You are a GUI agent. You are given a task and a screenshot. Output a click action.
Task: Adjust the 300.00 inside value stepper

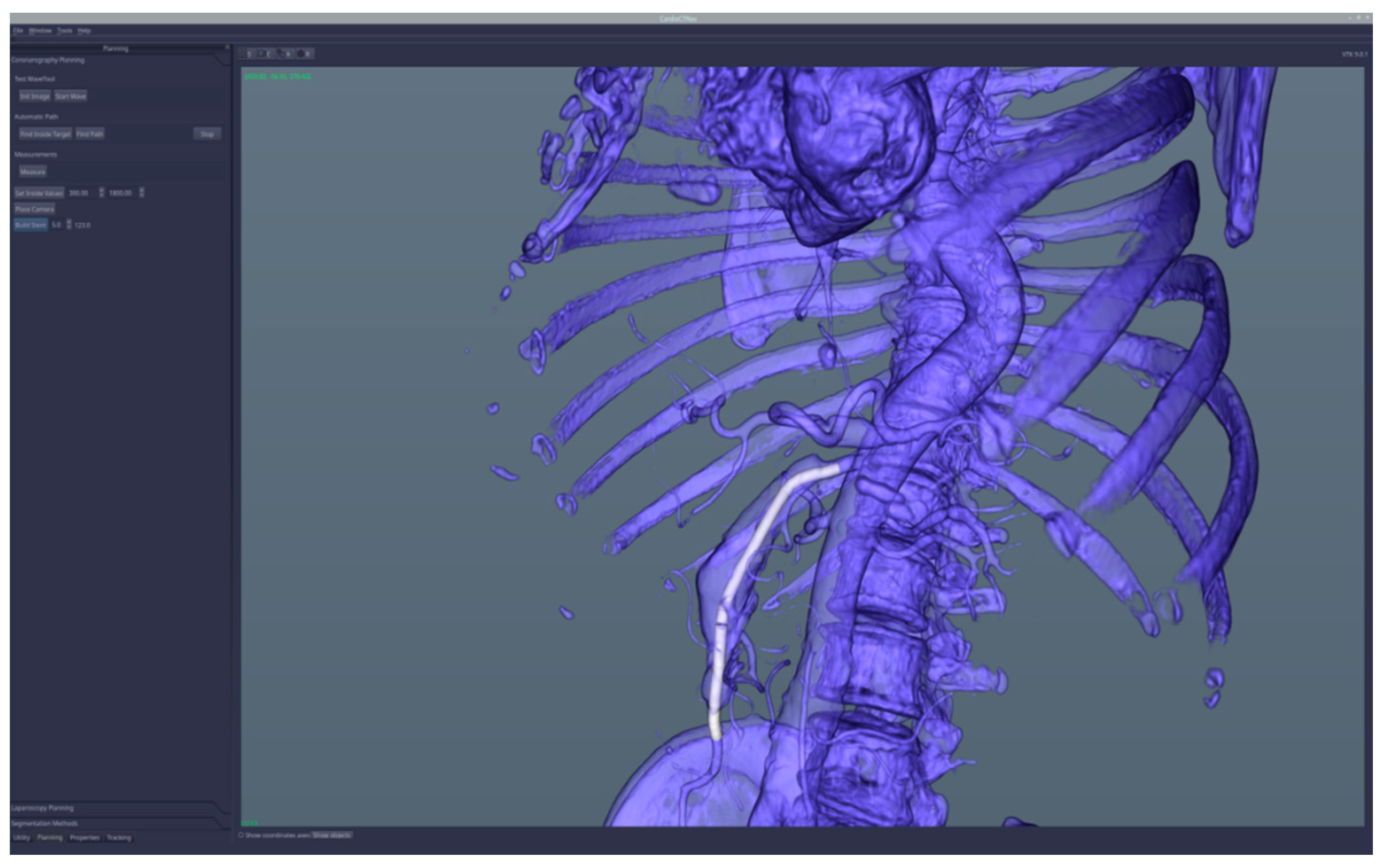coord(101,193)
